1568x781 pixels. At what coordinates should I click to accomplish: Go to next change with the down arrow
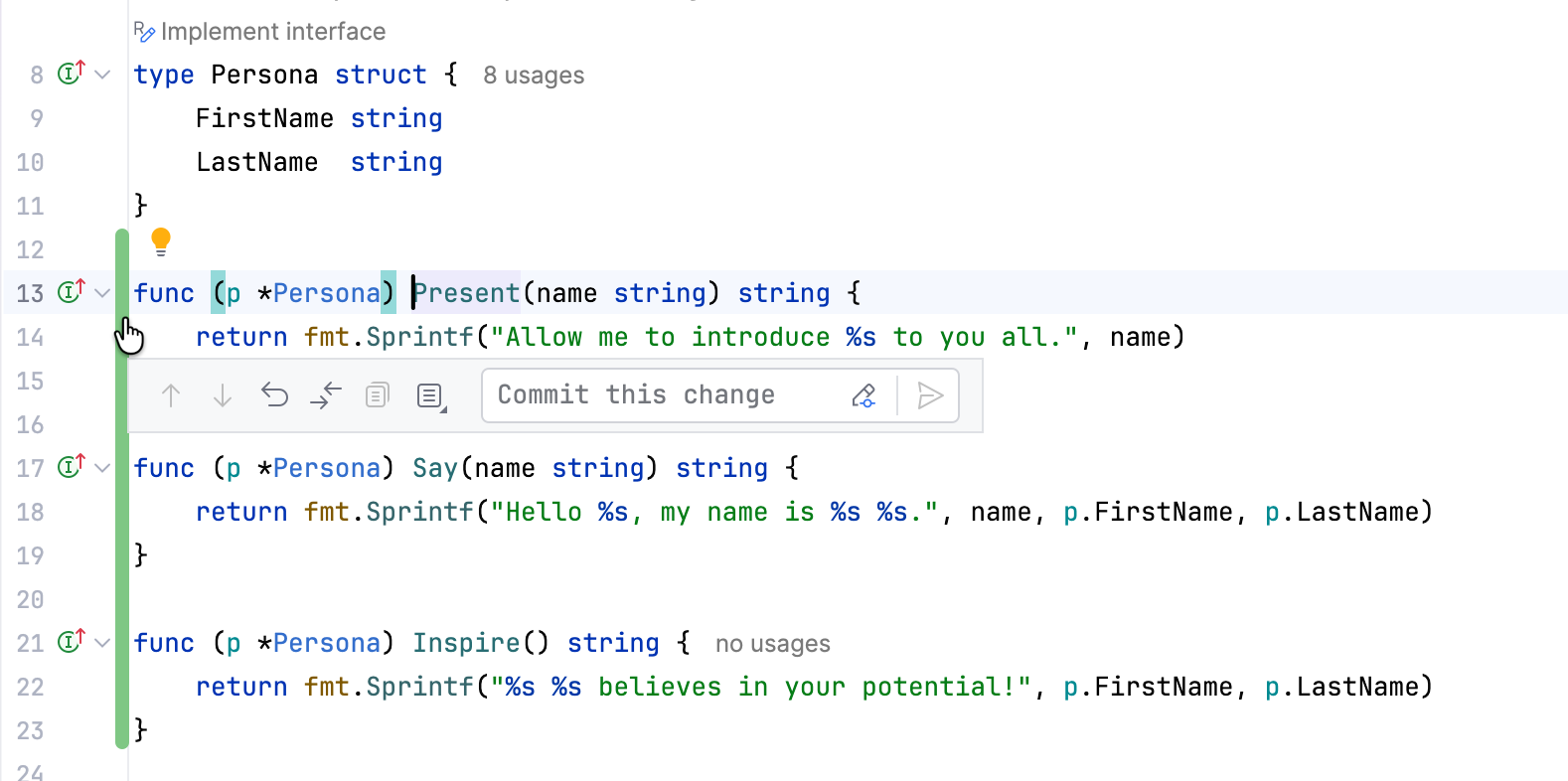[x=223, y=395]
